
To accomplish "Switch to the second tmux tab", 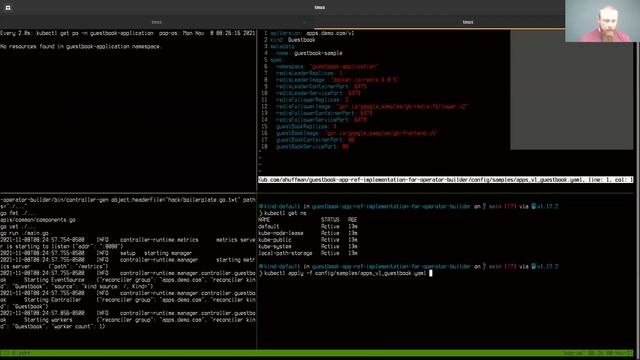I will point(468,22).
